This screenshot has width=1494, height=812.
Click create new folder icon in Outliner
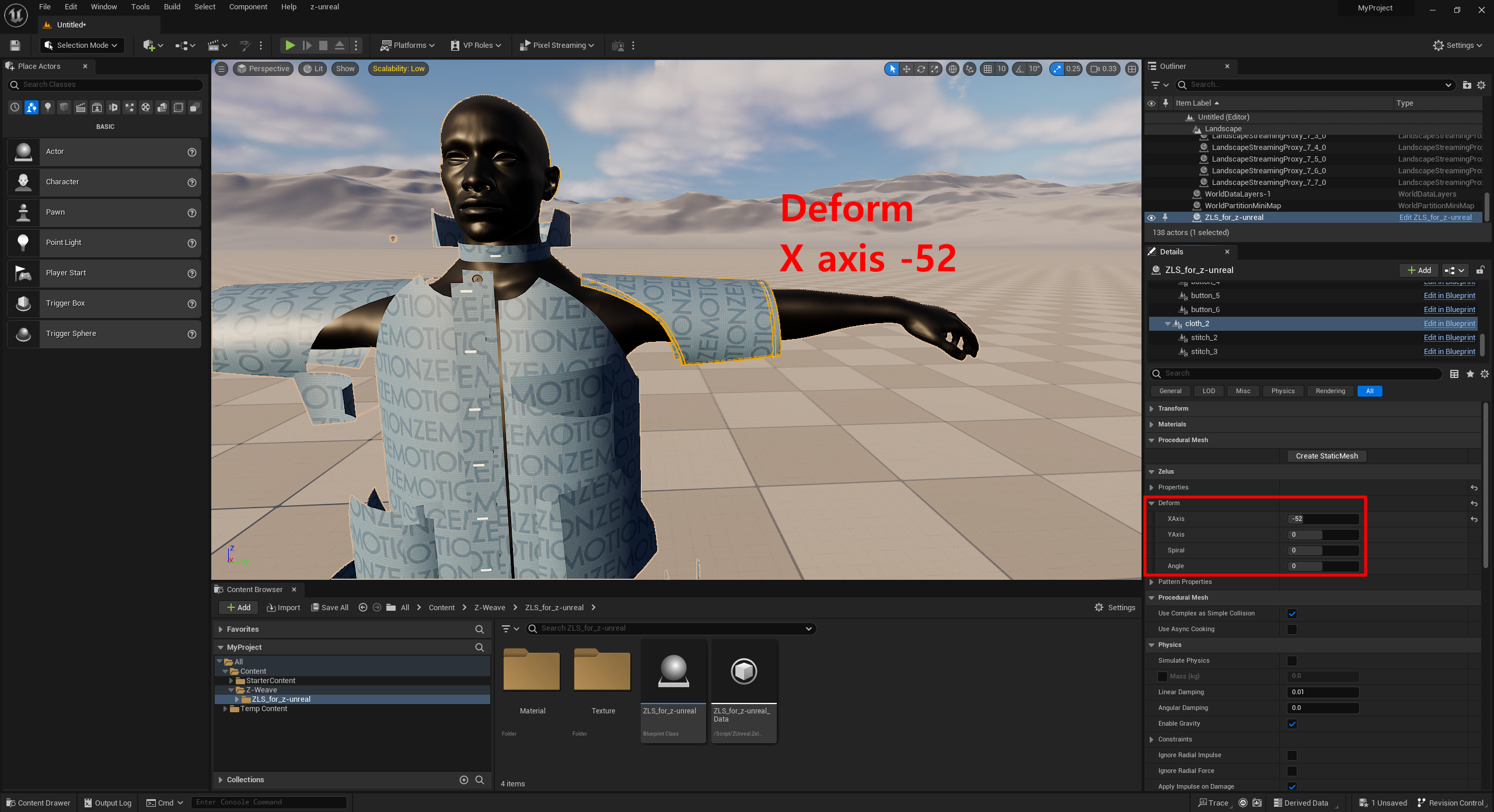(x=1467, y=85)
